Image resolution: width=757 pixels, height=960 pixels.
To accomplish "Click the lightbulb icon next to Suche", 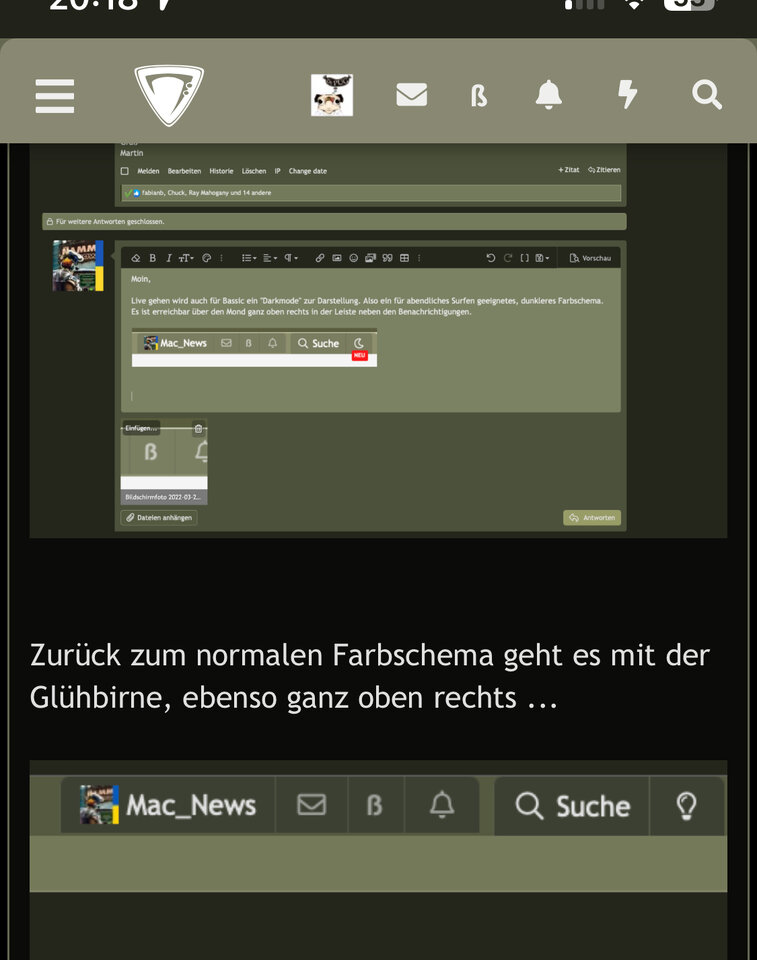I will click(x=686, y=806).
